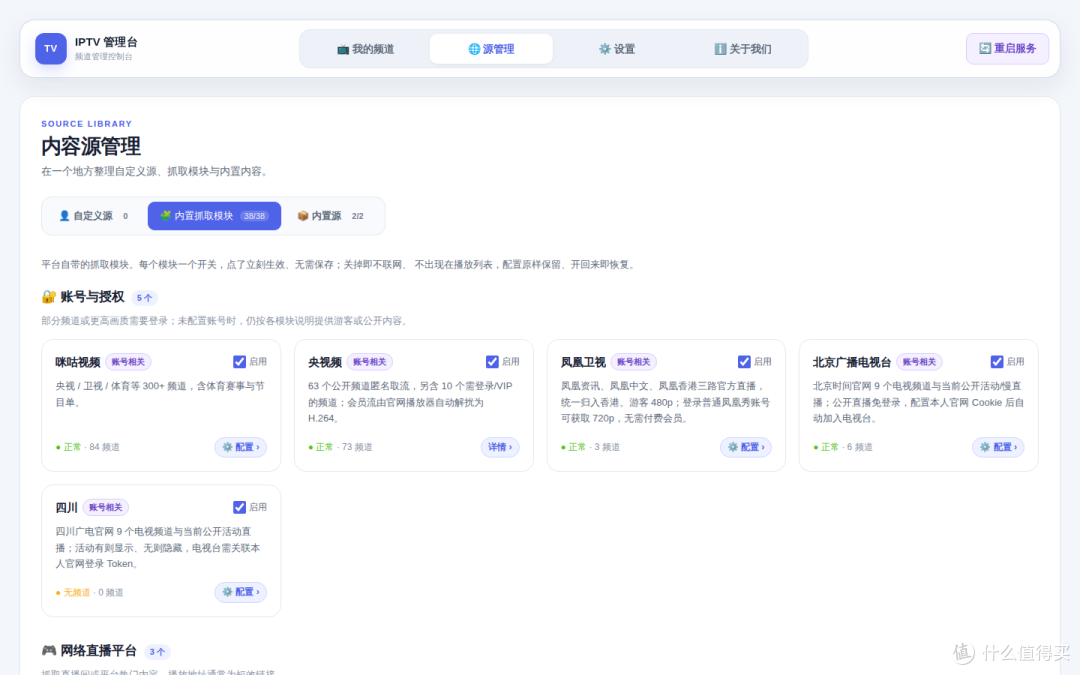Image resolution: width=1080 pixels, height=675 pixels.
Task: Click the 3个 count badge
Action: (x=157, y=652)
